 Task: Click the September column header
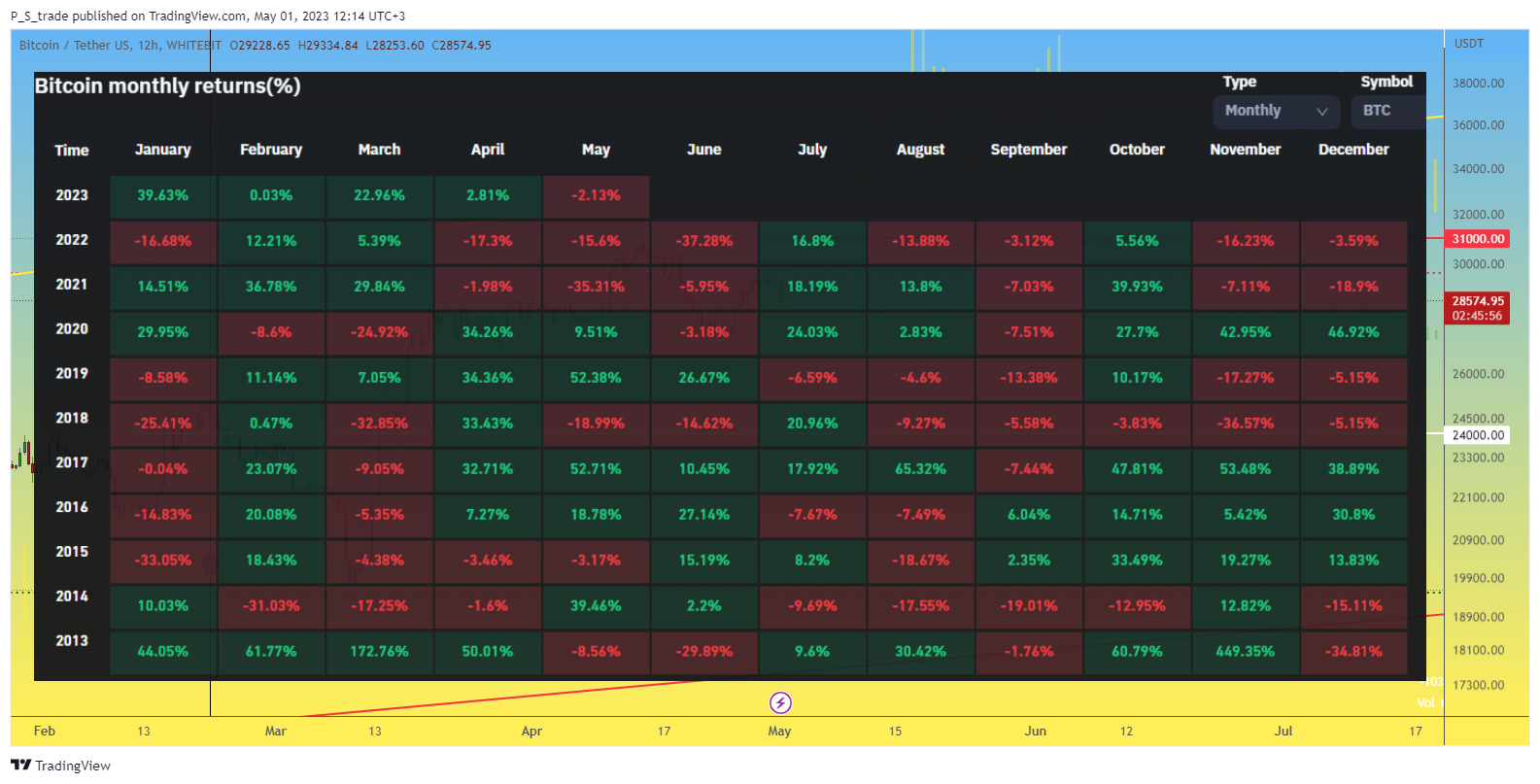(1029, 150)
